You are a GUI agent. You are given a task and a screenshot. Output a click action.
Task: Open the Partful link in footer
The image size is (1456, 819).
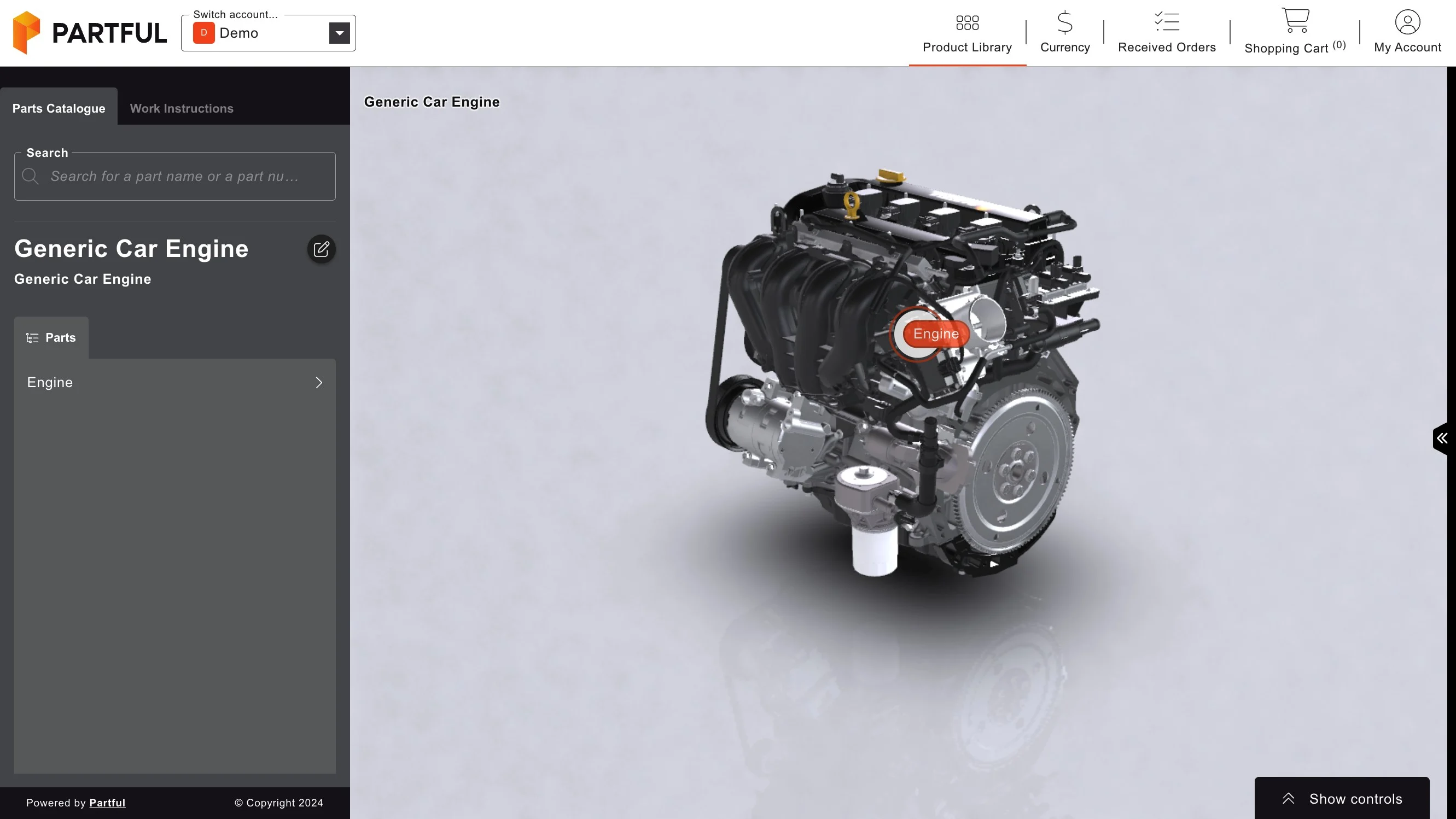tap(107, 803)
